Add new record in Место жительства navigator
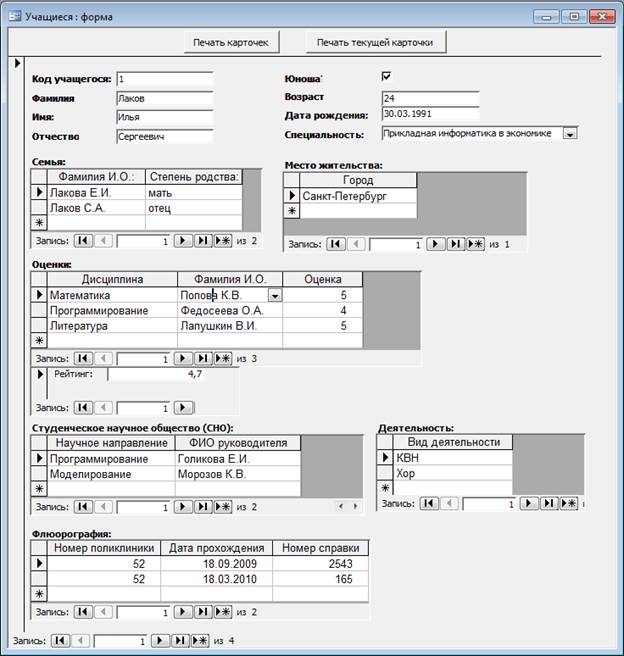The width and height of the screenshot is (624, 656). [476, 244]
